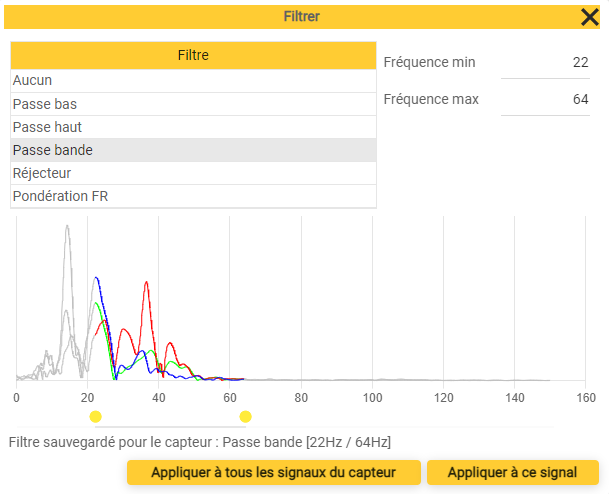Click the highlighted Passe bande row
The image size is (609, 494).
[193, 150]
